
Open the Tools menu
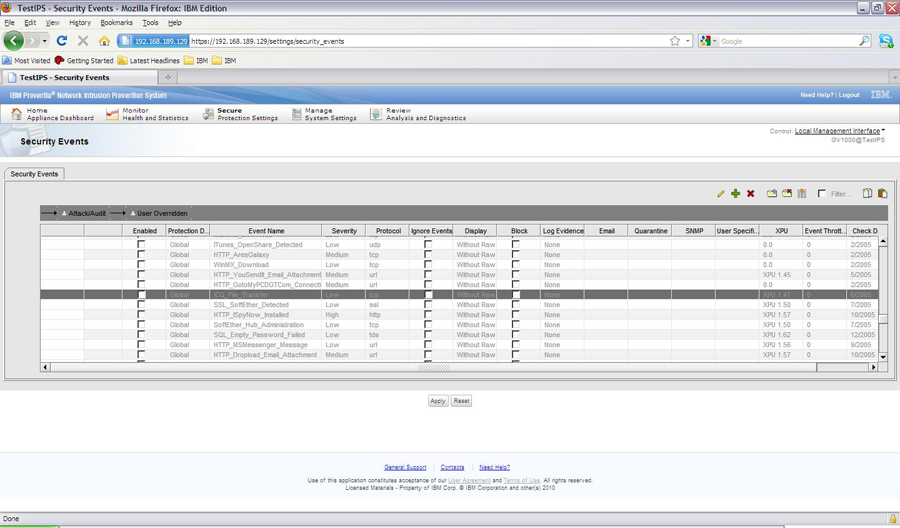150,22
